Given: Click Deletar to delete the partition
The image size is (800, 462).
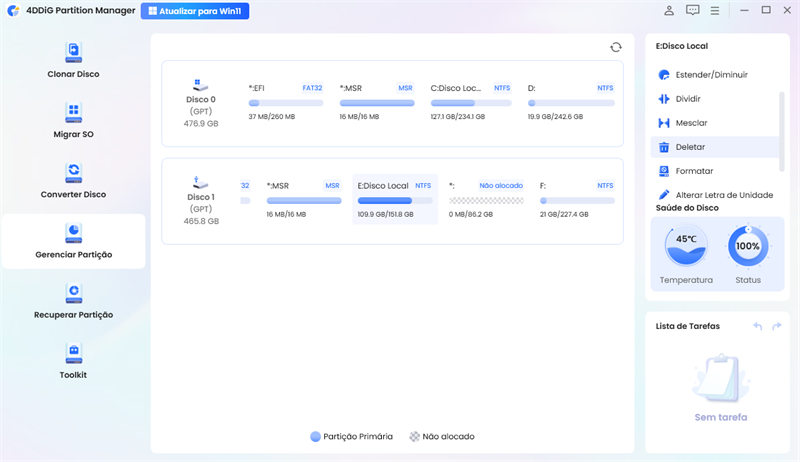Looking at the screenshot, I should click(690, 147).
